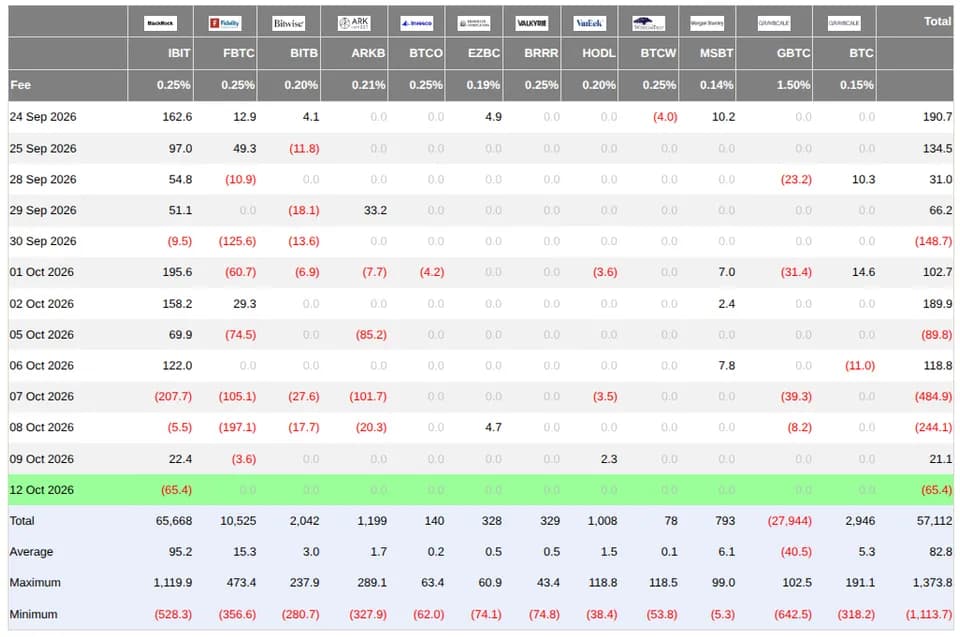Click the Minimum row label

coord(34,614)
